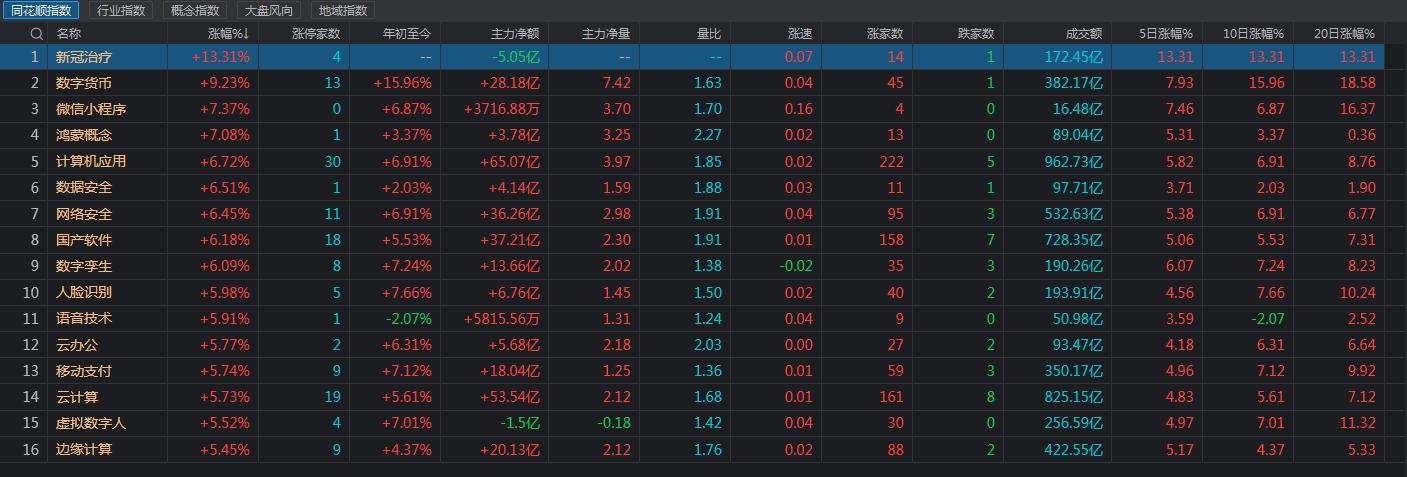Click the 18.58 twenty-day gain value
The height and width of the screenshot is (477, 1407).
click(x=1358, y=83)
